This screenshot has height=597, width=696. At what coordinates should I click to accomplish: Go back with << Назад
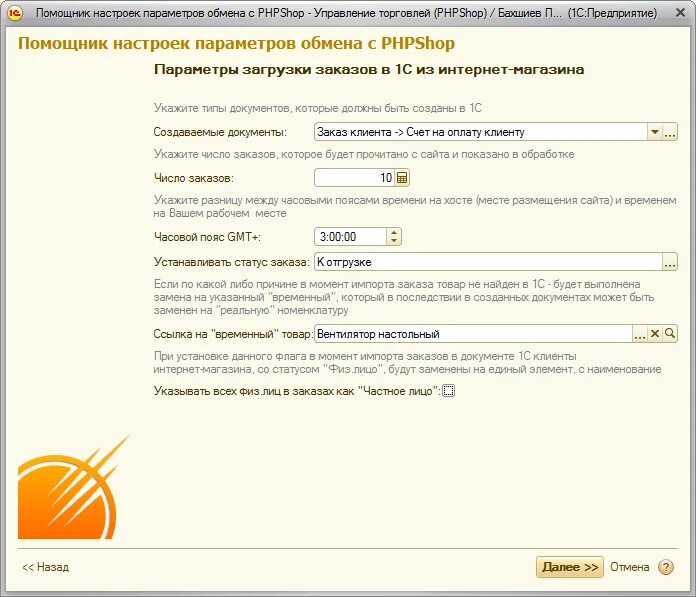point(46,567)
